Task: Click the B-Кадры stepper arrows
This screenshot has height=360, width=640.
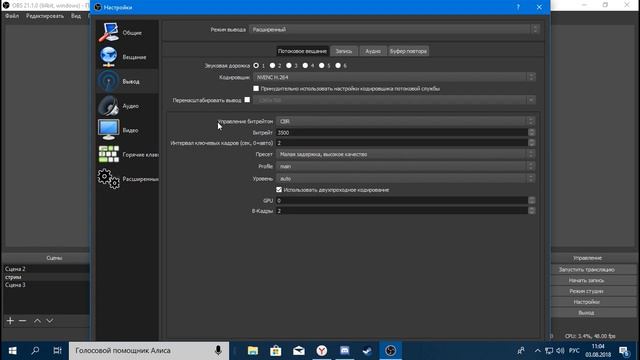Action: point(531,211)
